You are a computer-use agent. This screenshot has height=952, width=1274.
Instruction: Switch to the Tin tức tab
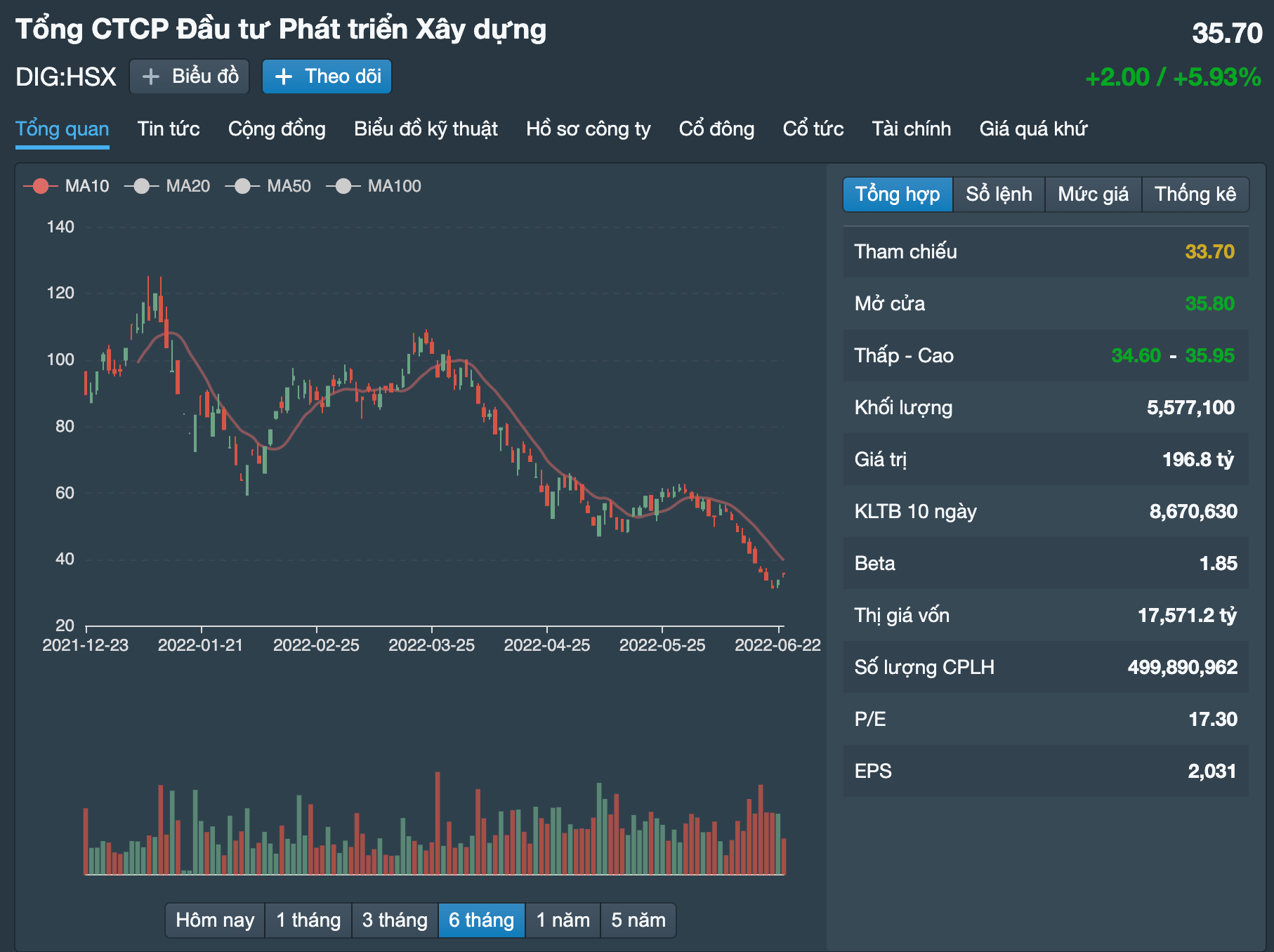click(169, 129)
